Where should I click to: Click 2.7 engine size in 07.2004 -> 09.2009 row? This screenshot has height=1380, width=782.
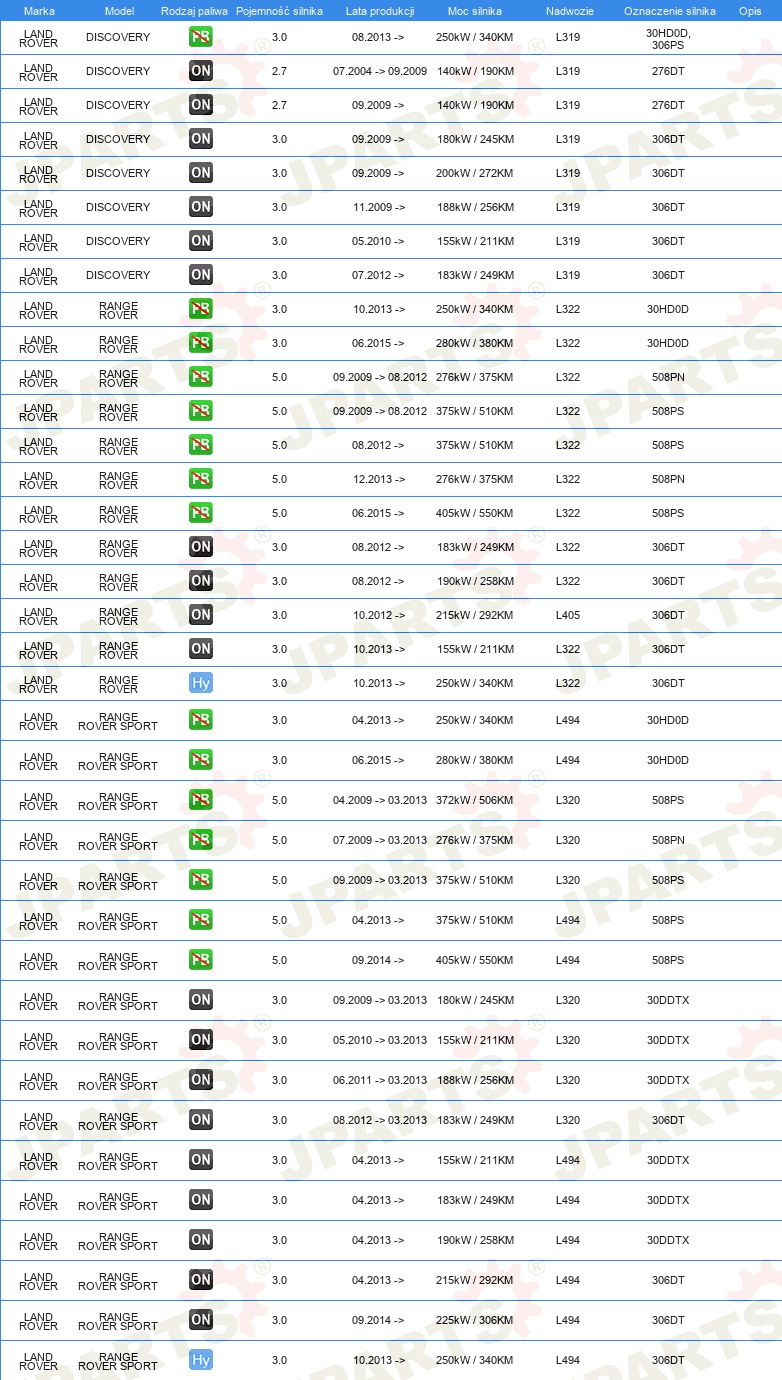(x=279, y=71)
